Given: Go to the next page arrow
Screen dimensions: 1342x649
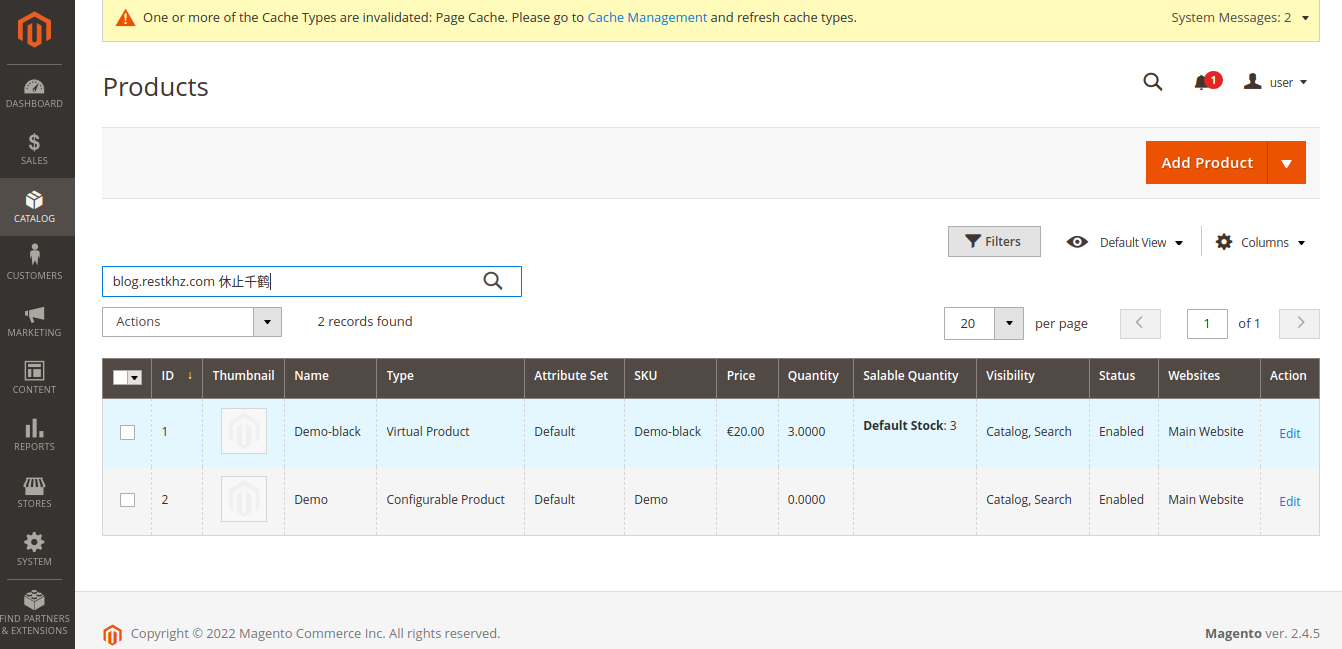Looking at the screenshot, I should click(1300, 323).
